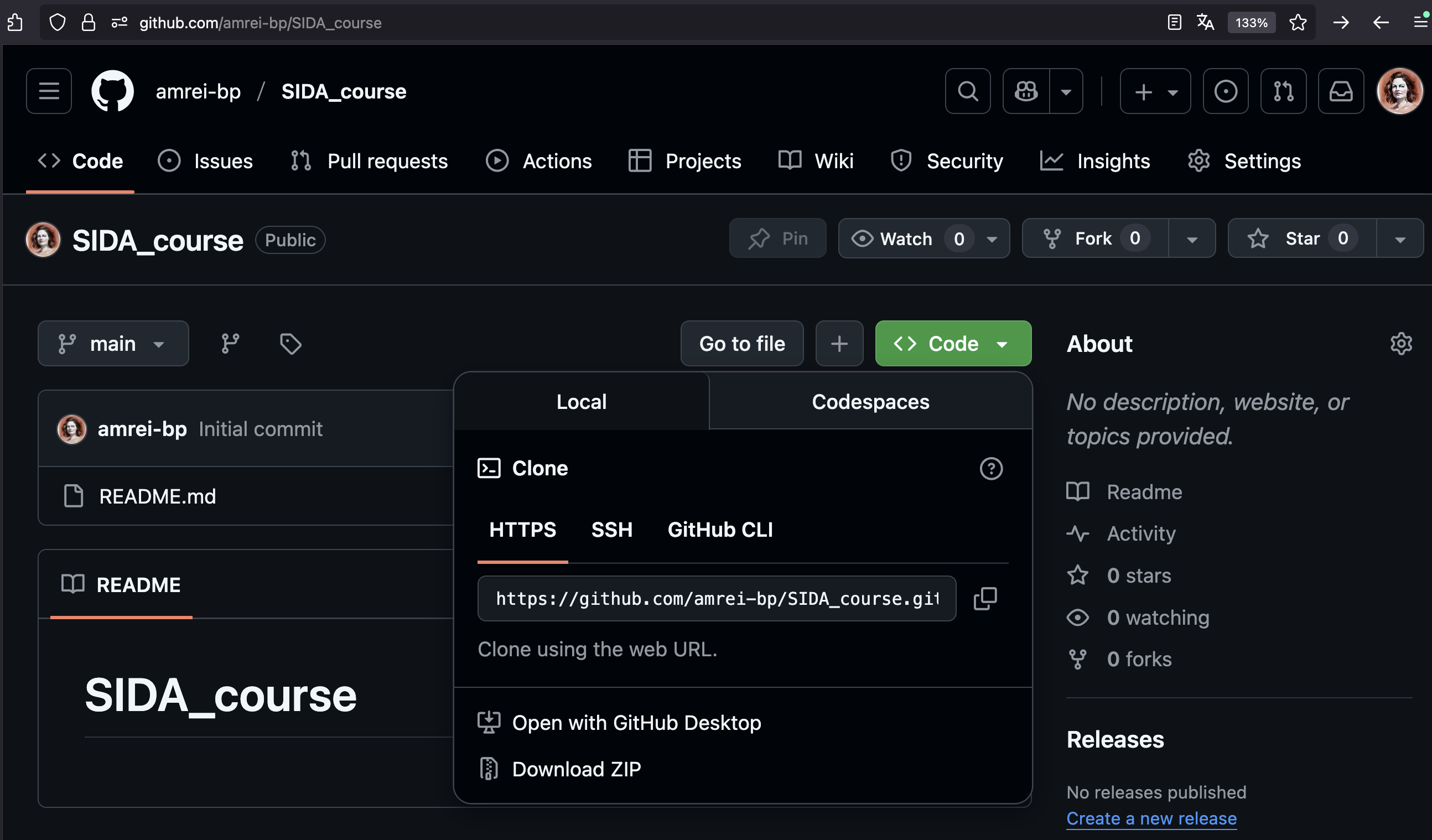Open your Pull requests icon in header
Image resolution: width=1432 pixels, height=840 pixels.
1283,91
